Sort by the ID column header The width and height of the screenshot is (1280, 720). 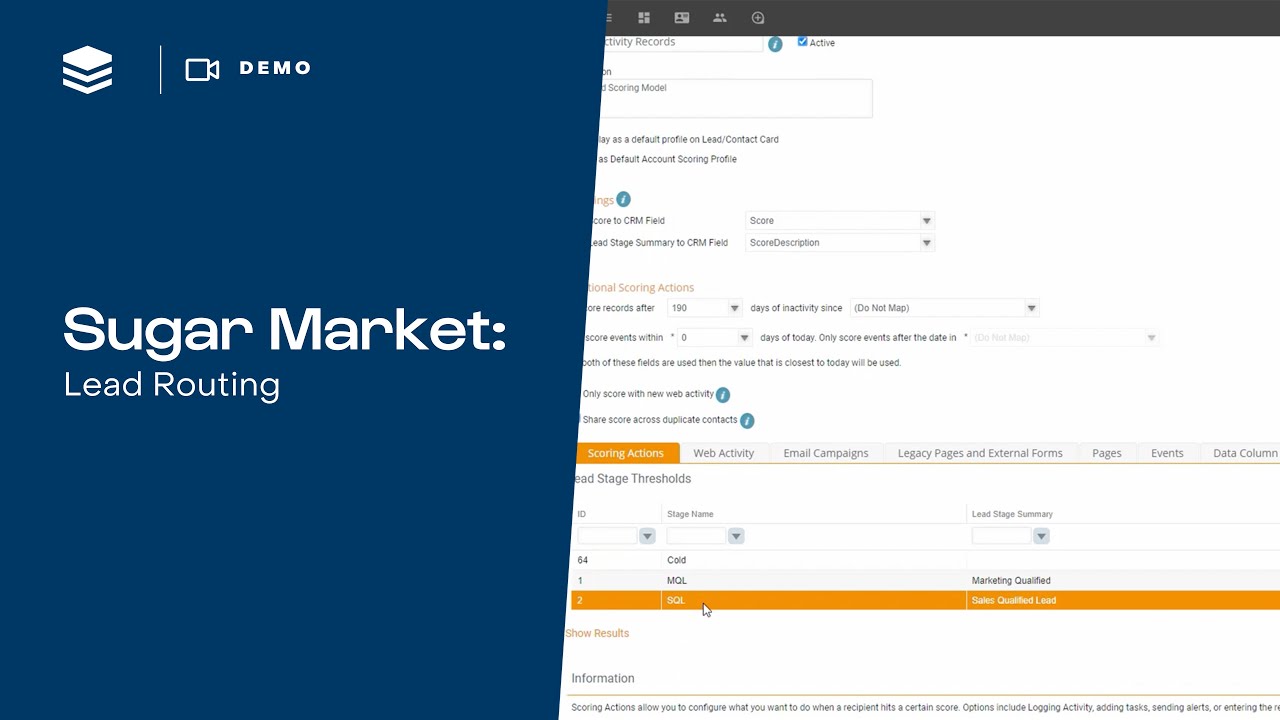581,514
